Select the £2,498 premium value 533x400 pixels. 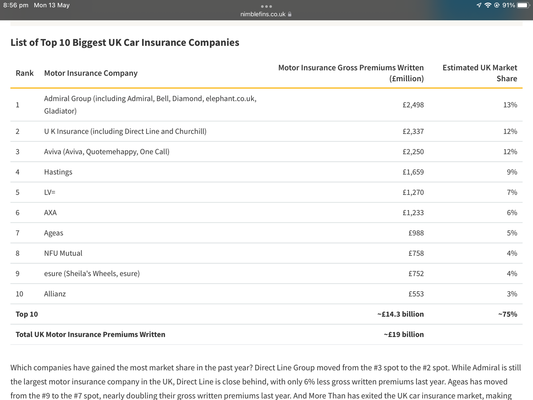coord(413,105)
